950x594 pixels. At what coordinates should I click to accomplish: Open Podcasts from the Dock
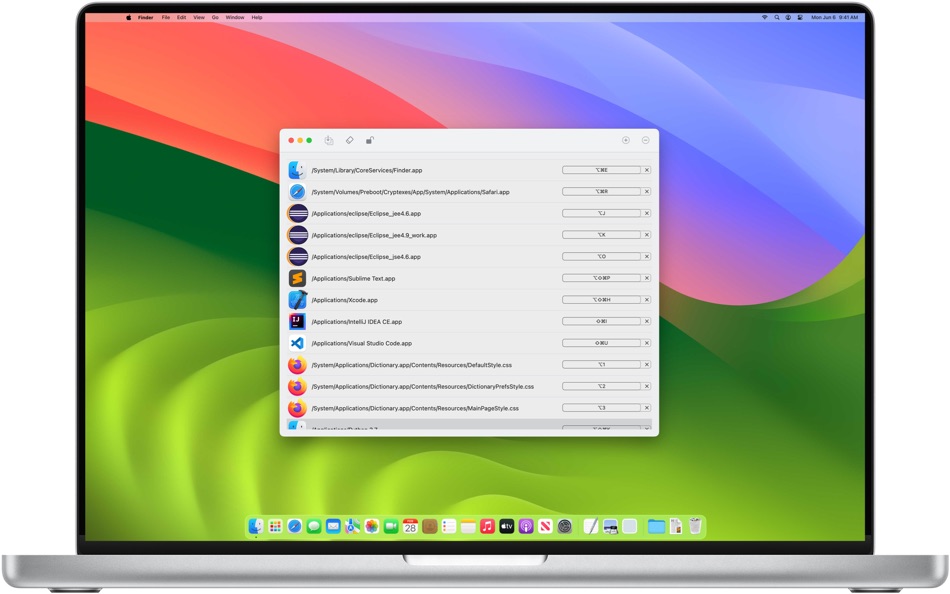[x=526, y=526]
